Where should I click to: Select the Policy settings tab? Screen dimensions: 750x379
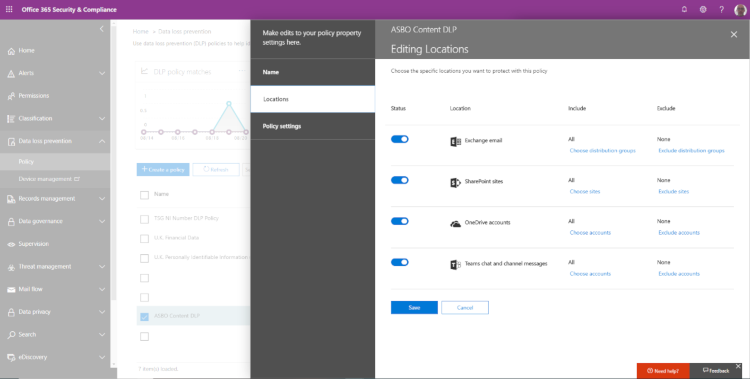(x=313, y=126)
